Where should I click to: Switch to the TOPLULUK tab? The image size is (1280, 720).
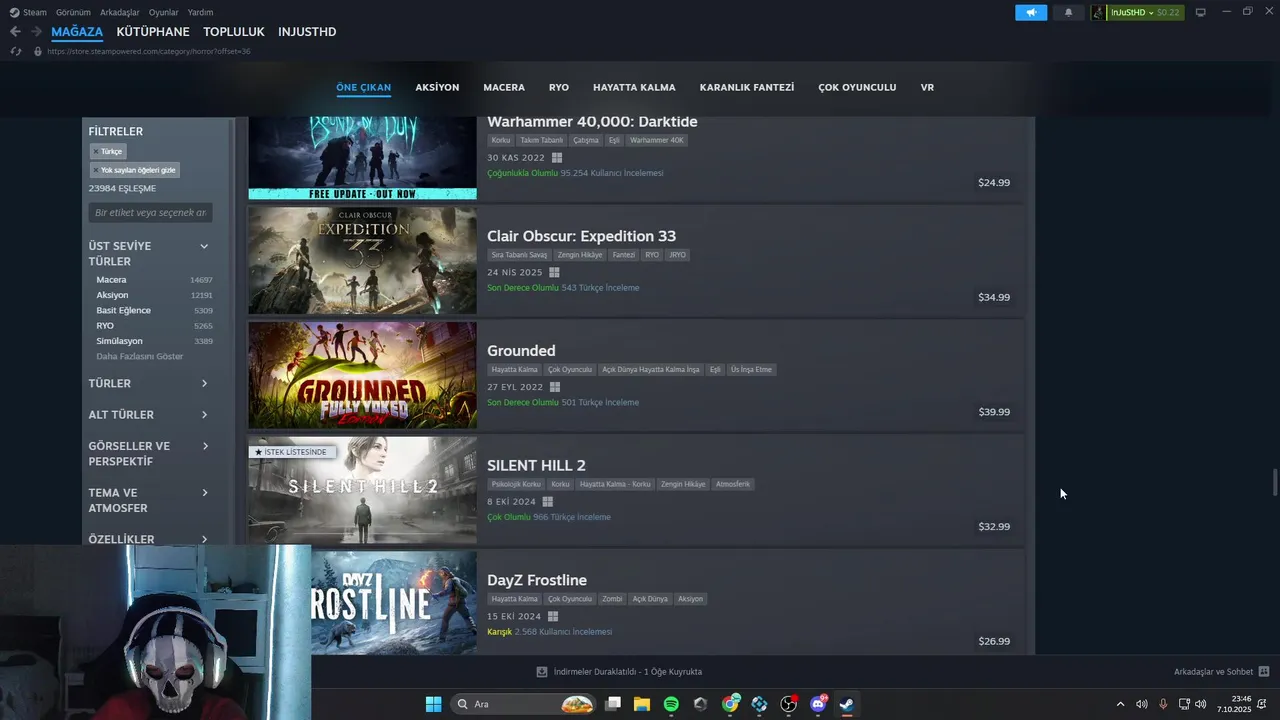tap(234, 32)
